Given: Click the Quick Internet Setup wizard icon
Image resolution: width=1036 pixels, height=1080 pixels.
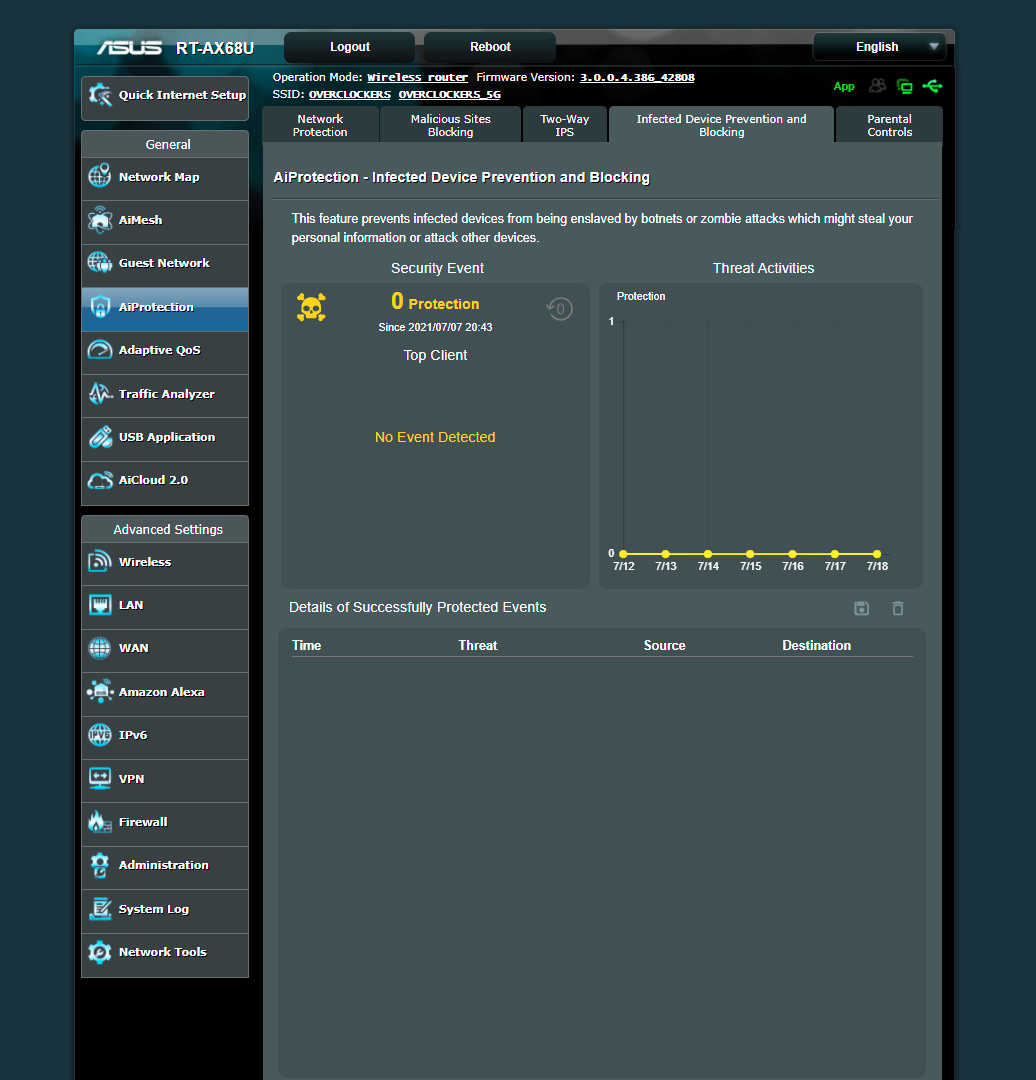Looking at the screenshot, I should pos(100,95).
